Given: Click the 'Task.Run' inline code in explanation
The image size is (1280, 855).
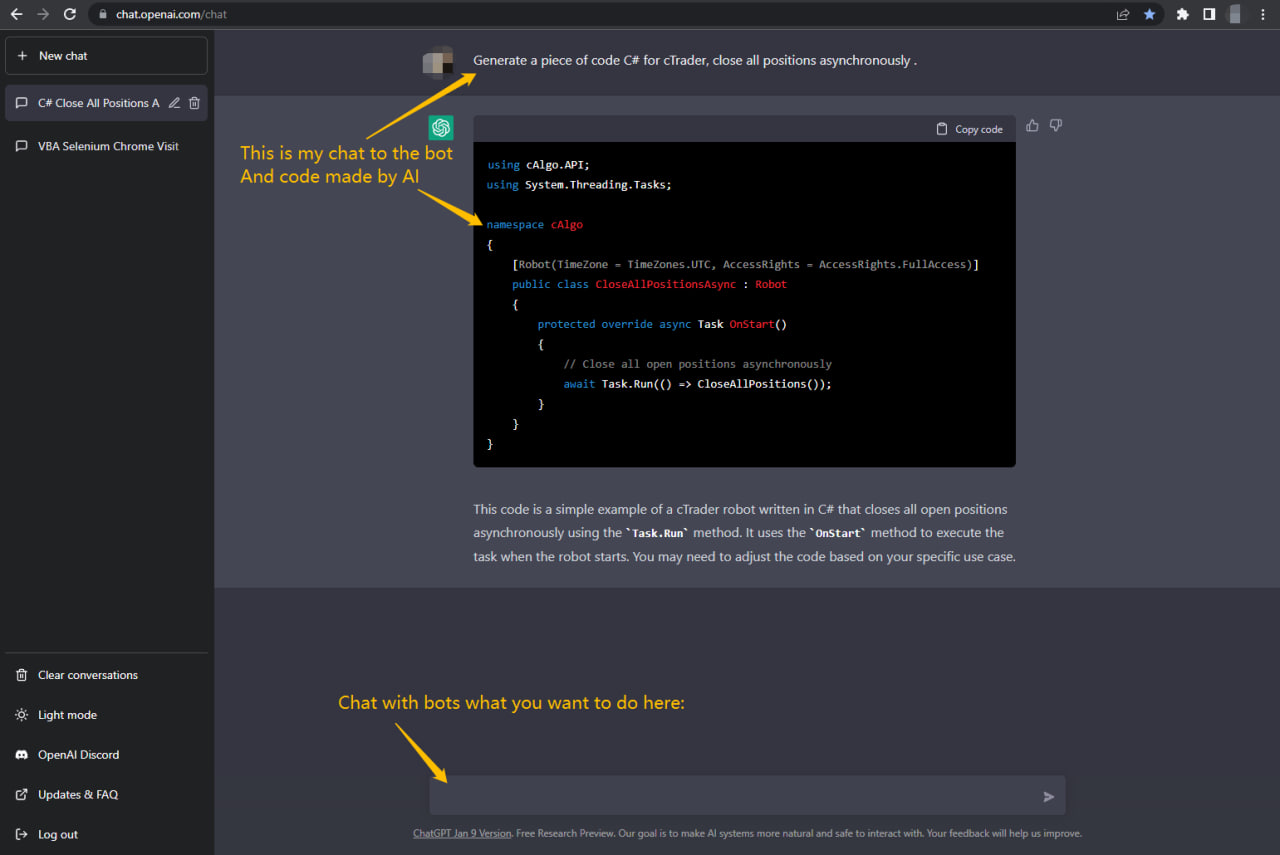Looking at the screenshot, I should [659, 533].
